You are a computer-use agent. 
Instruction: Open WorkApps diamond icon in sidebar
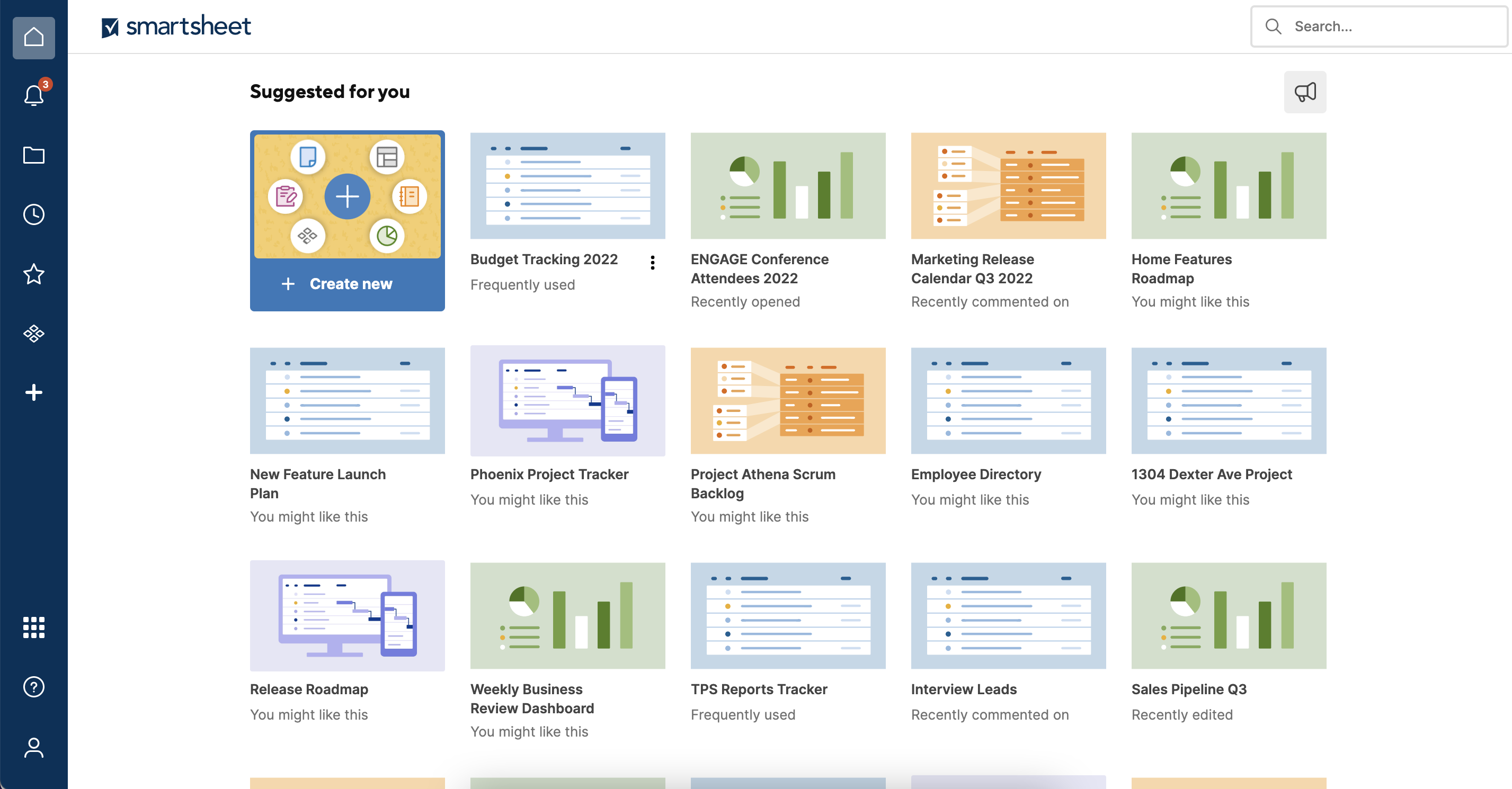[33, 333]
